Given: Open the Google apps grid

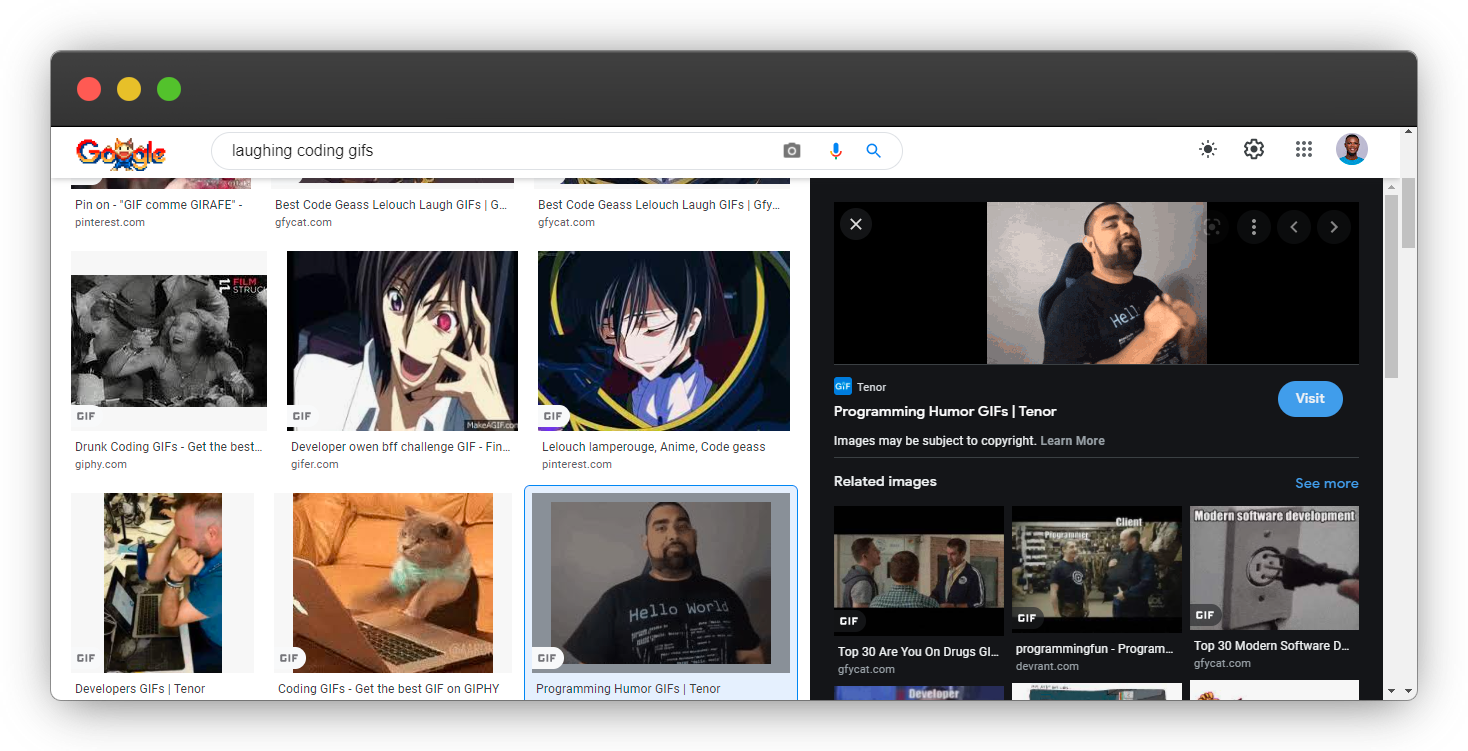Looking at the screenshot, I should (1303, 150).
